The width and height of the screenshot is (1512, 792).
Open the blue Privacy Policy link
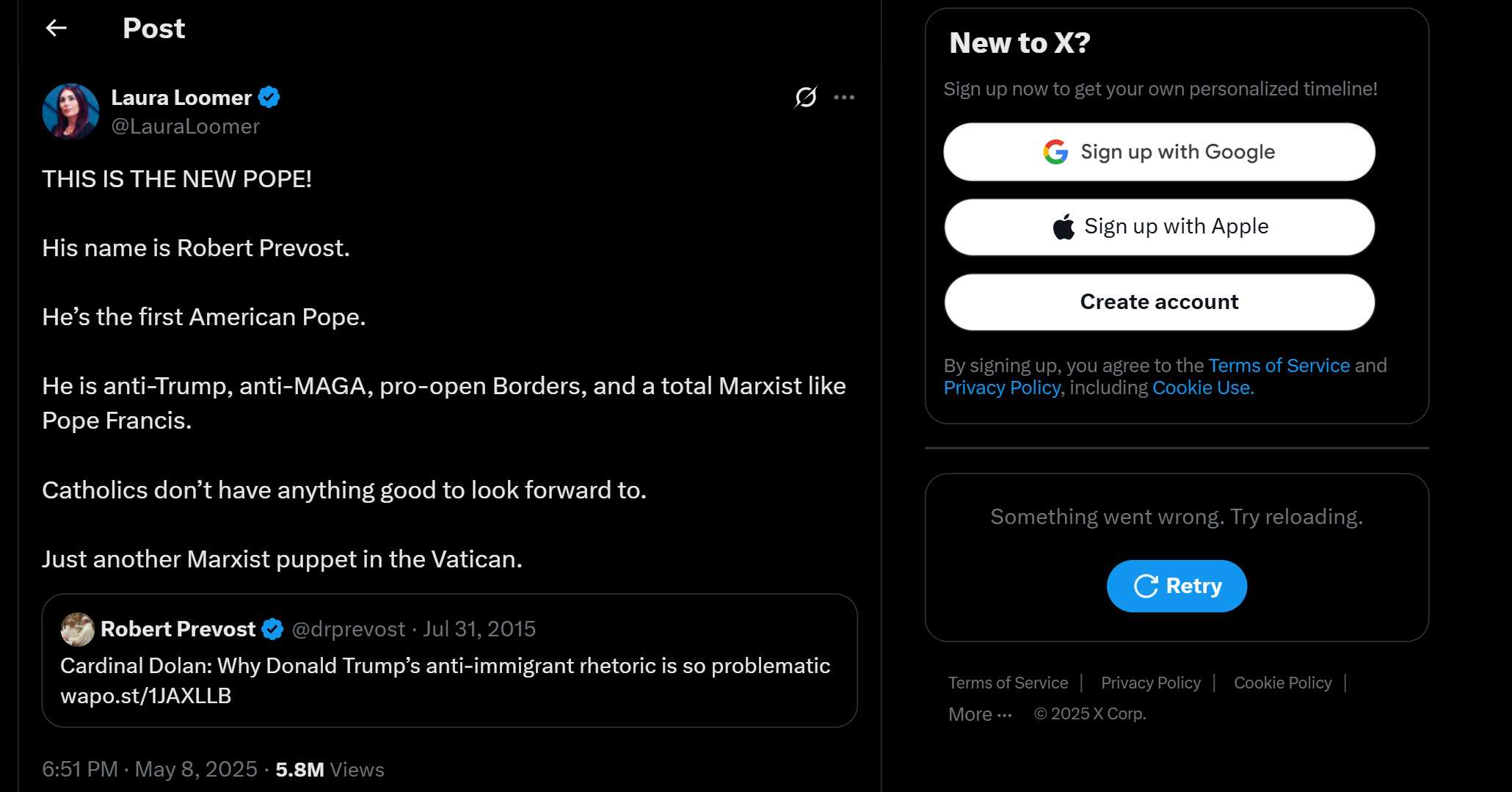point(1002,388)
